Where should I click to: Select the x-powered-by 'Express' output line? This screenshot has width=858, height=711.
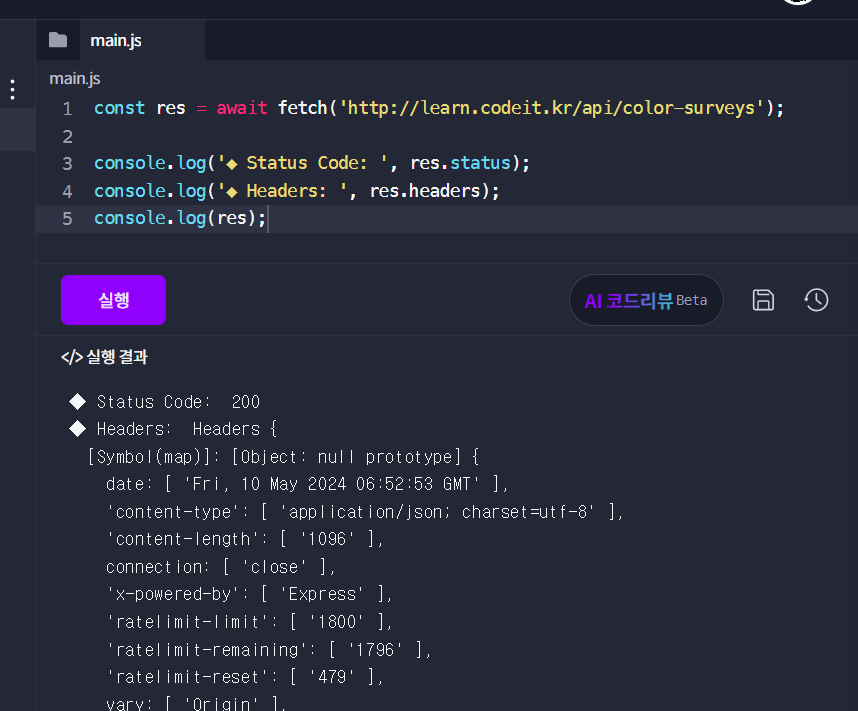coord(250,594)
